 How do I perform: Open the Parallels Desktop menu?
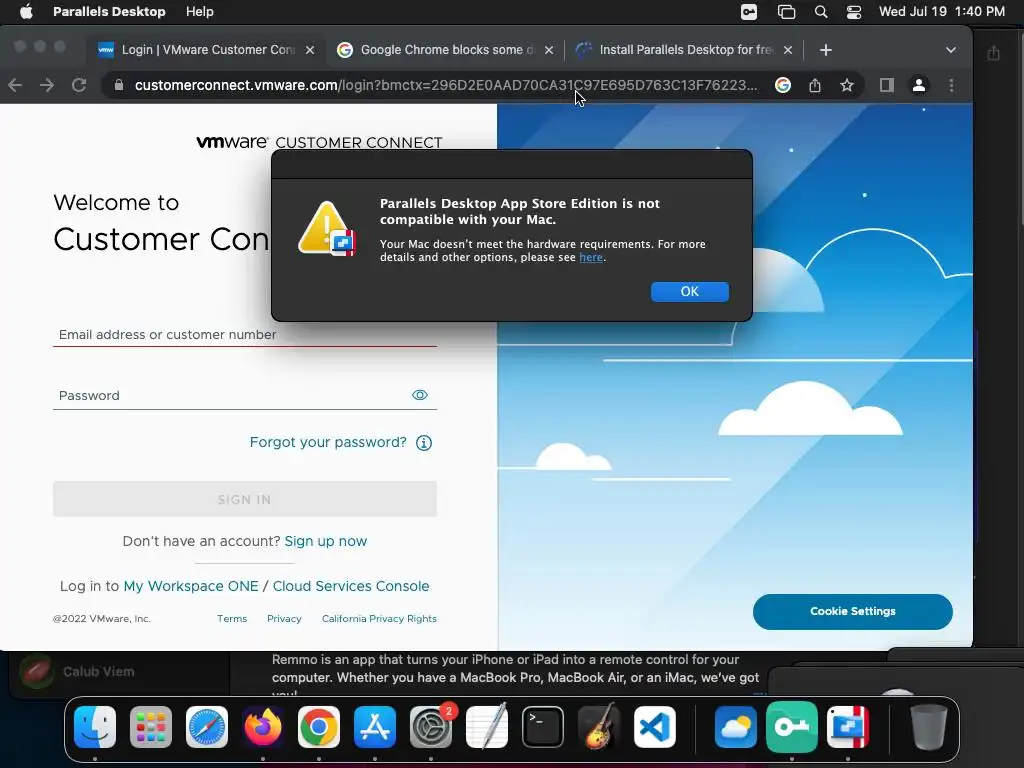(109, 12)
